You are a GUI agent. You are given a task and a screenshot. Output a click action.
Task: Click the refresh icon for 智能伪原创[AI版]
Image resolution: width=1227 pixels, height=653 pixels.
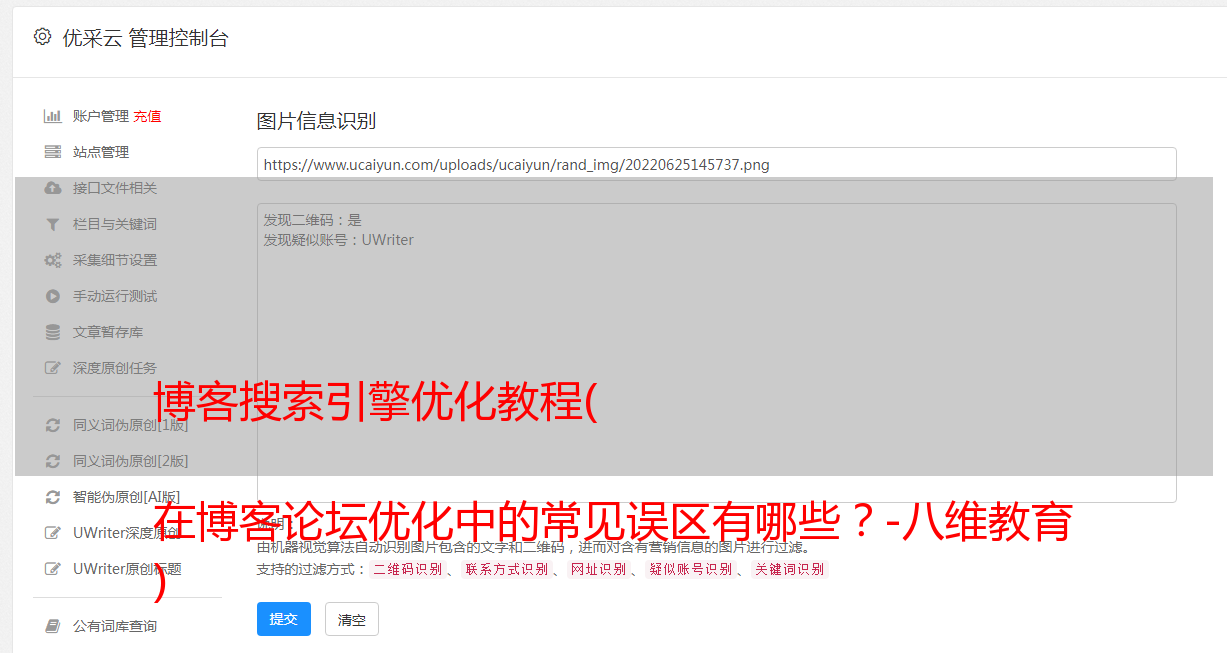coord(53,497)
